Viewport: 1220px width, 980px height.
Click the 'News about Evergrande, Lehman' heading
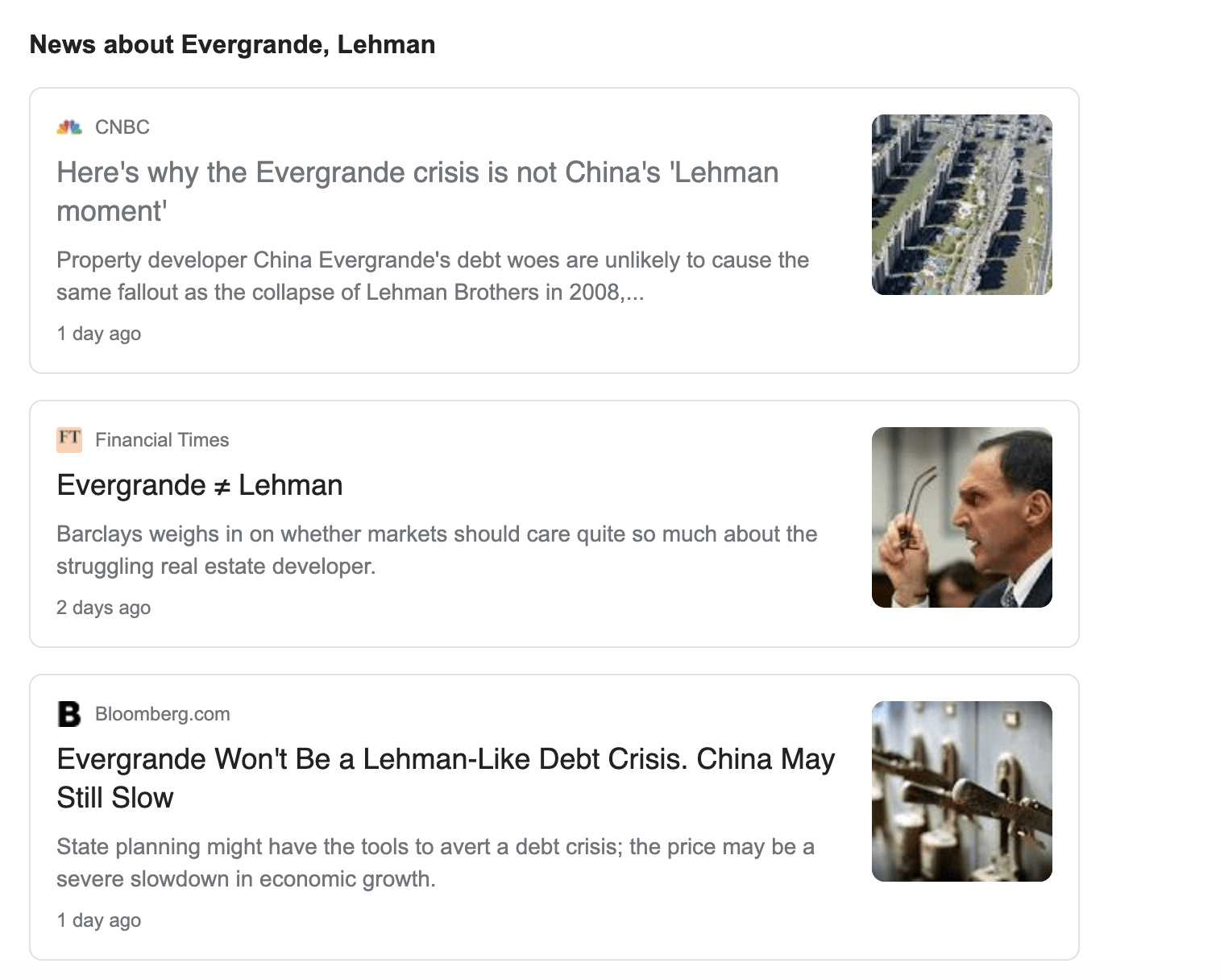pos(232,44)
